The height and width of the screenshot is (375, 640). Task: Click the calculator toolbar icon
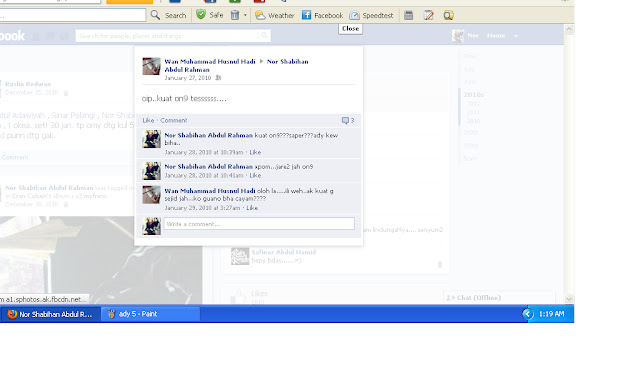coord(409,15)
